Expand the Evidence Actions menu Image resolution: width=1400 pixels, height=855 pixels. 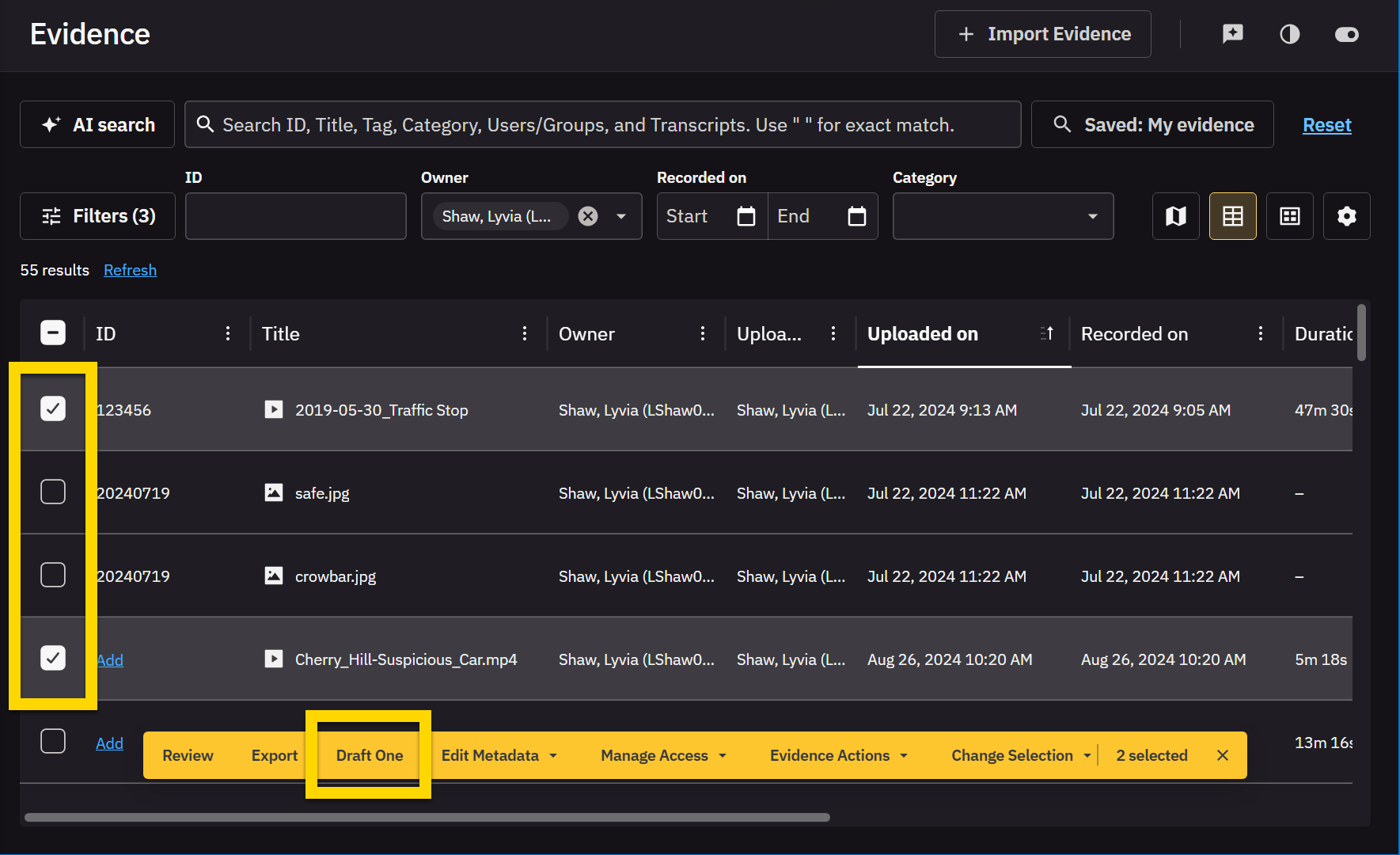tap(838, 755)
